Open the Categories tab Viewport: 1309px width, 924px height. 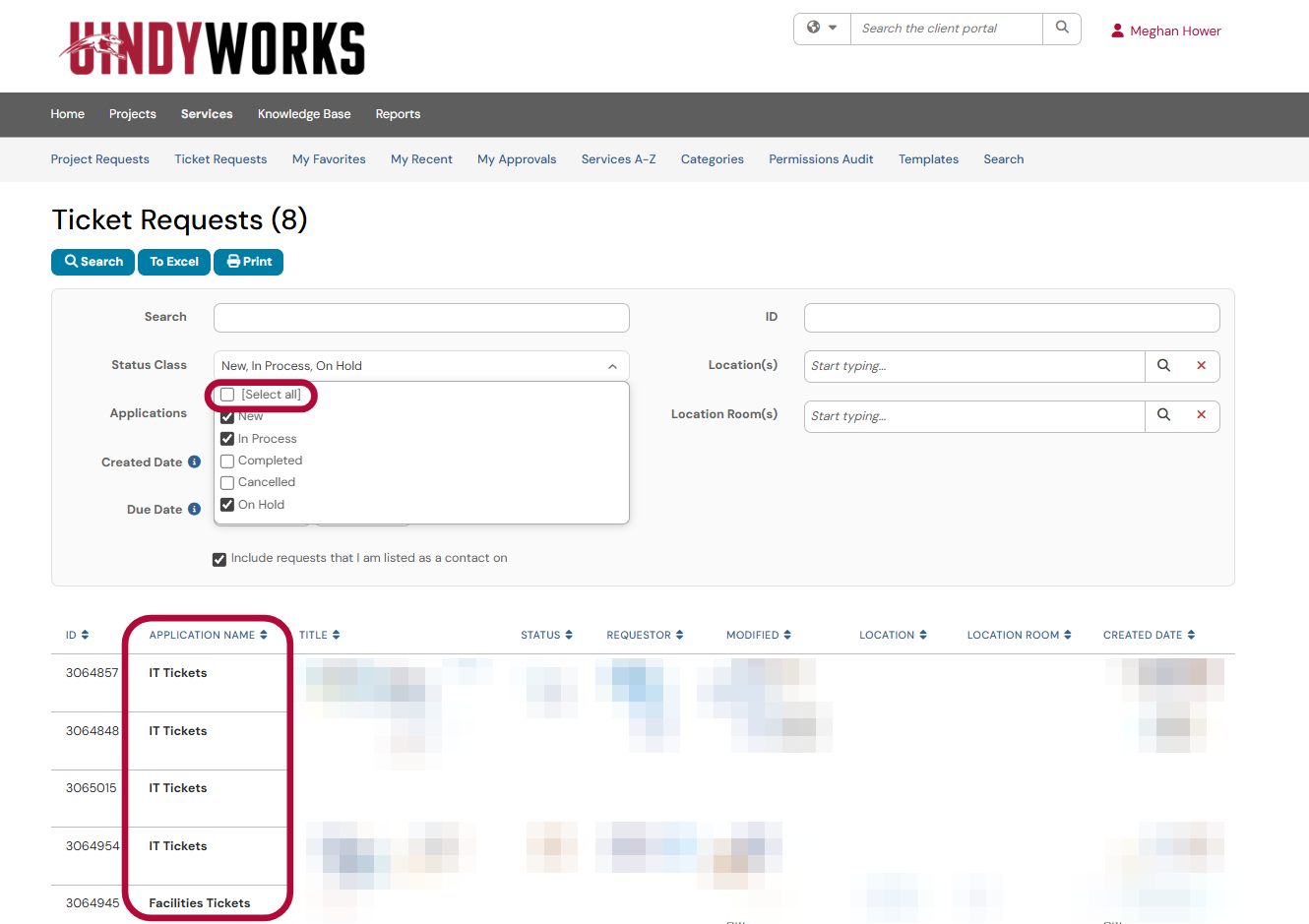coord(713,159)
